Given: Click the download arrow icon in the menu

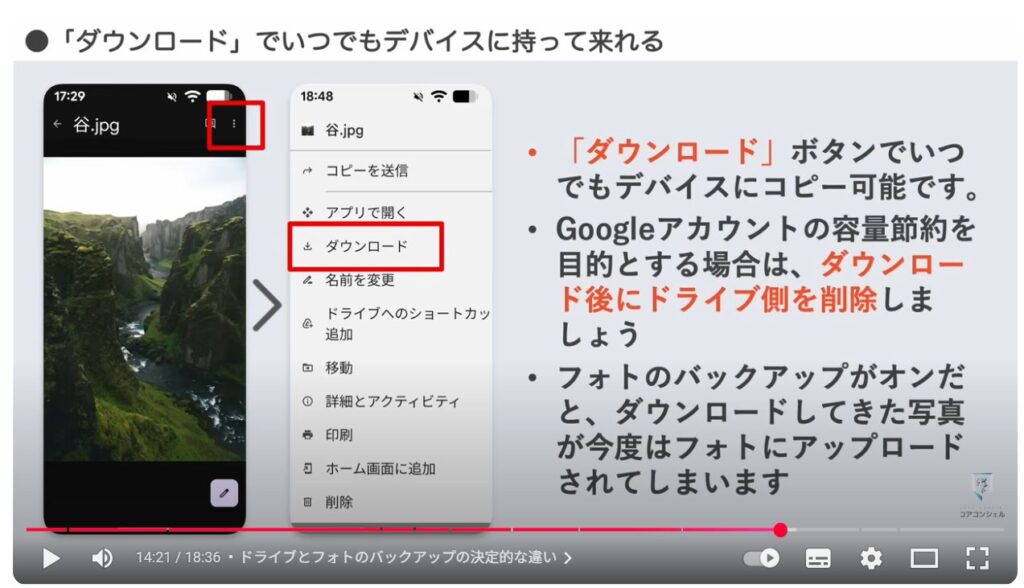Looking at the screenshot, I should pyautogui.click(x=308, y=246).
